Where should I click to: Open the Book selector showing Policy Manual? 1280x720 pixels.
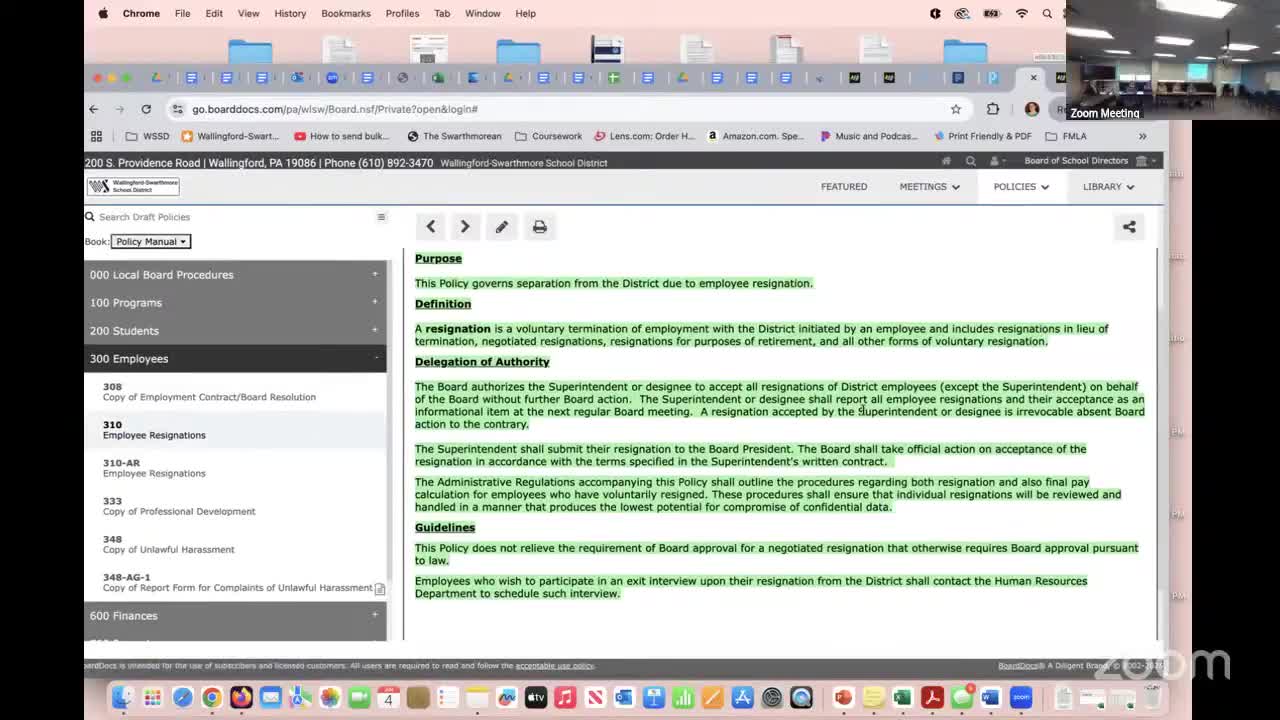point(150,241)
